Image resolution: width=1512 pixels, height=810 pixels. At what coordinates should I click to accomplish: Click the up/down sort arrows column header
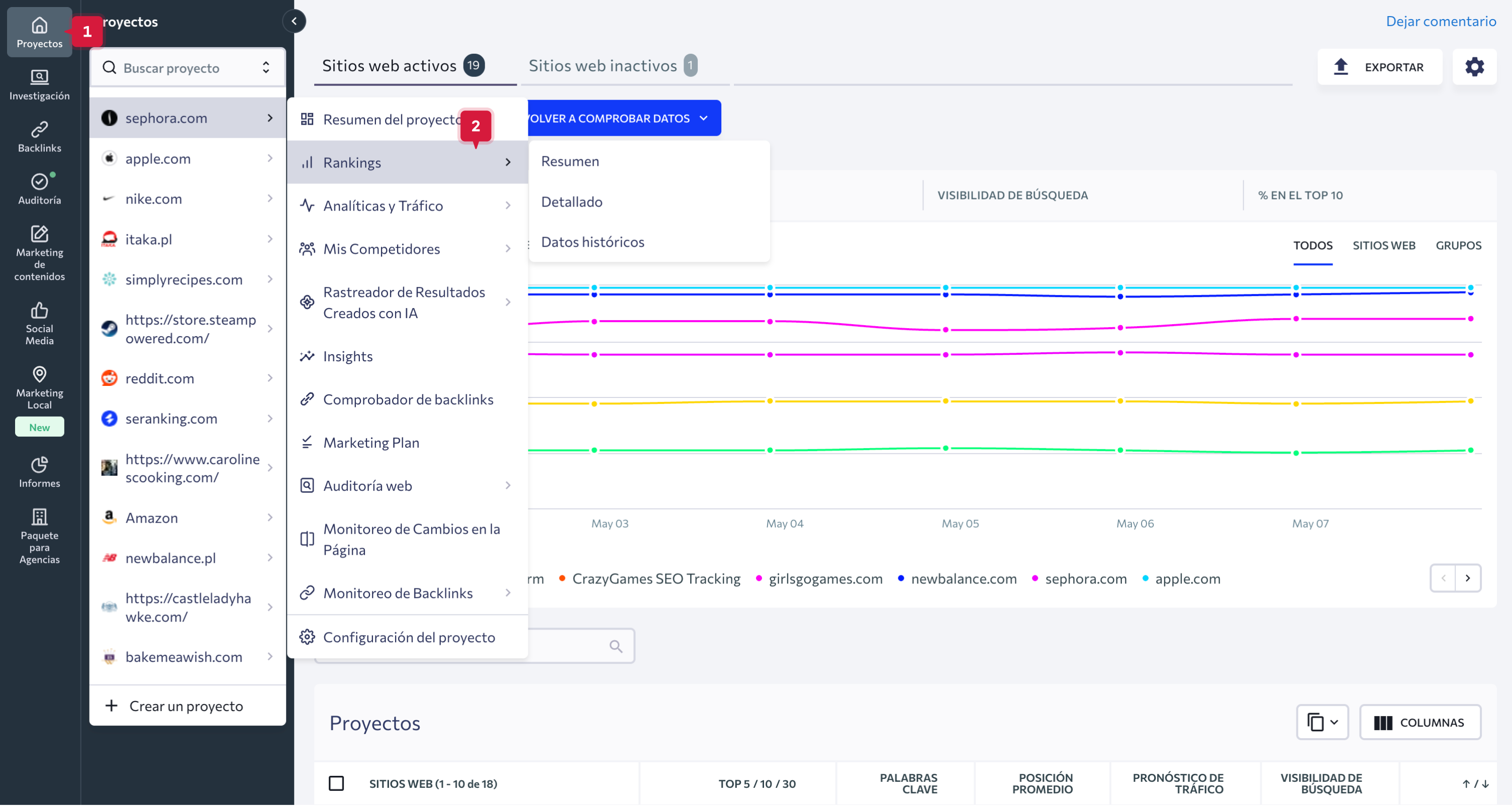coord(1475,783)
